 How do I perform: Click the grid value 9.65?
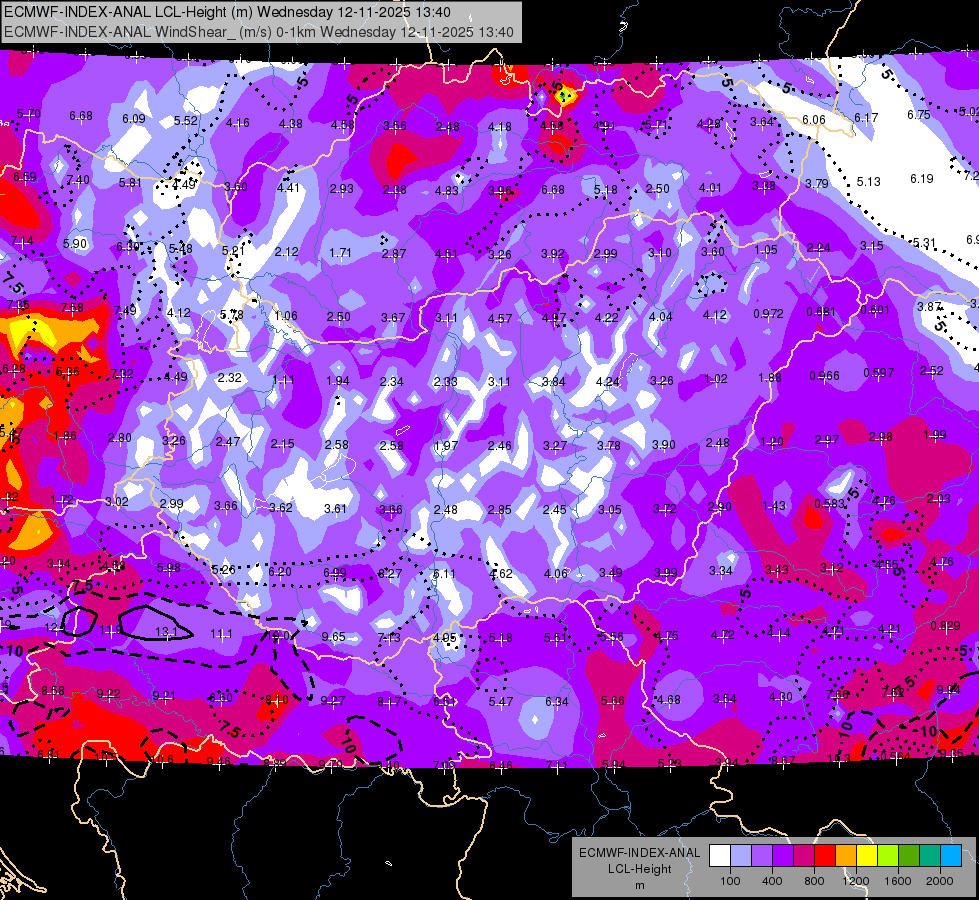pyautogui.click(x=333, y=636)
